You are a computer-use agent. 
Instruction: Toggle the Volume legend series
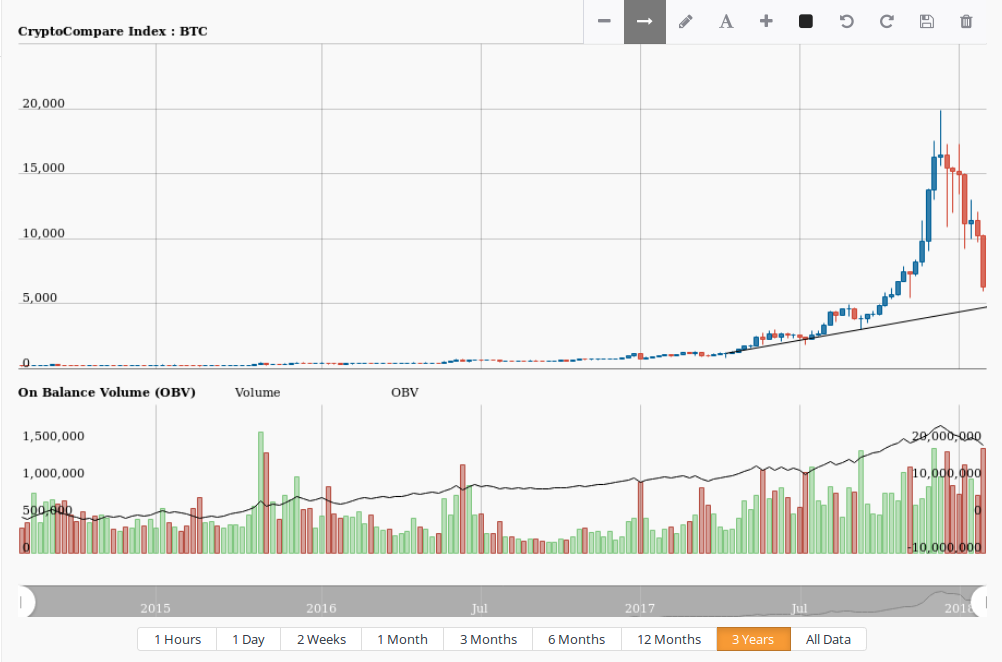coord(257,392)
